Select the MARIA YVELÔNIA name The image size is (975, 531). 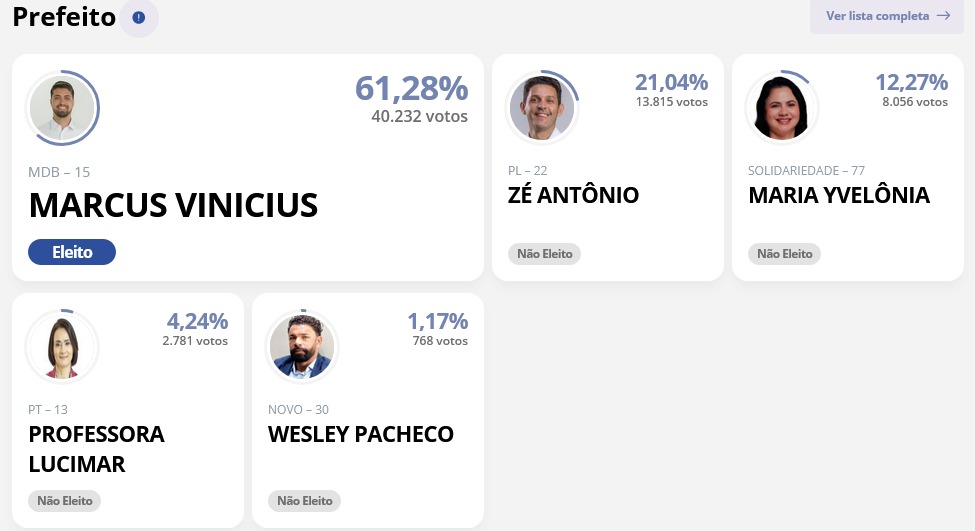(839, 195)
